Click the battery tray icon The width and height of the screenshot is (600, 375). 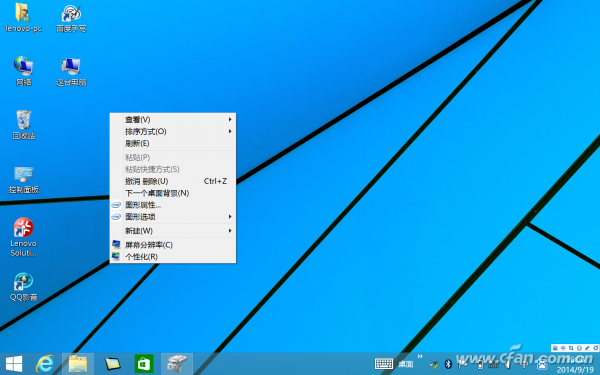point(480,364)
